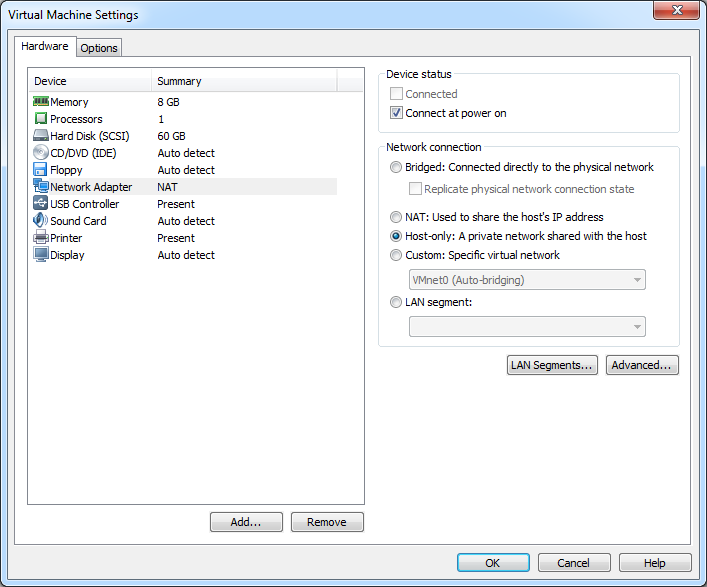Switch to the Options tab
This screenshot has height=587, width=707.
99,48
